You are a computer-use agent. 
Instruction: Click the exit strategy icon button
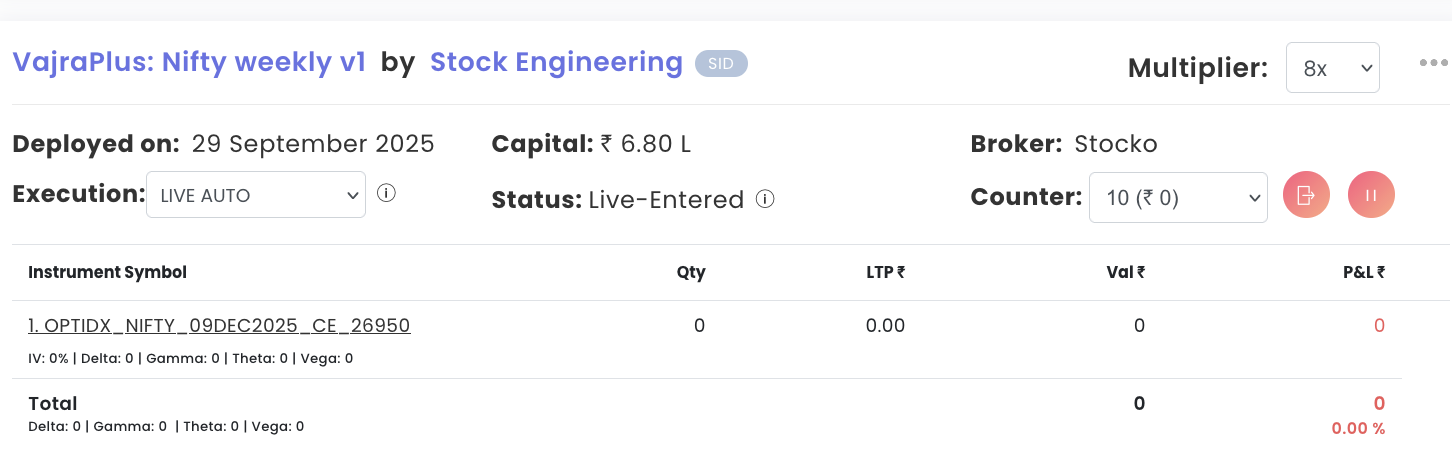click(x=1306, y=195)
